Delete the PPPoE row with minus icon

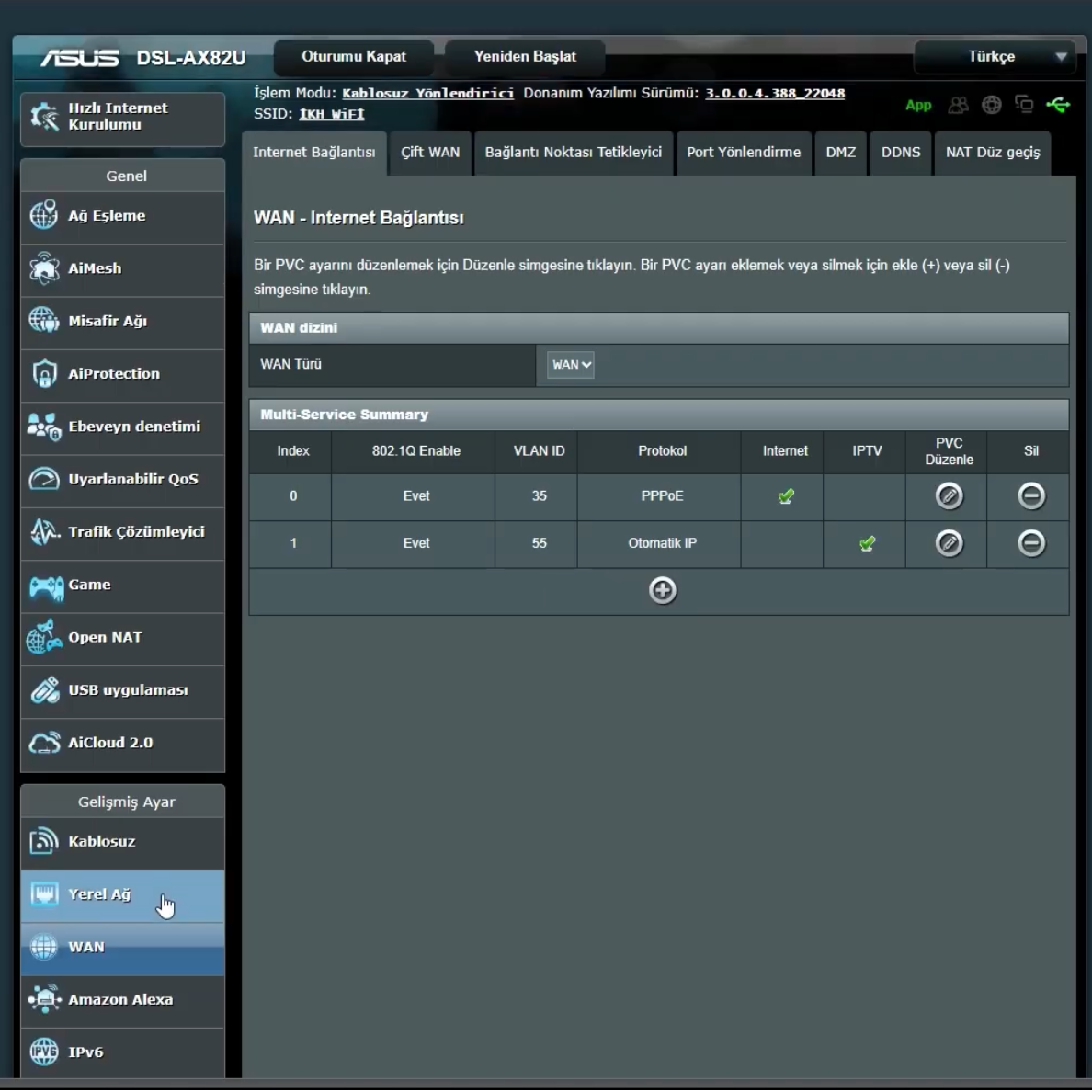tap(1030, 496)
